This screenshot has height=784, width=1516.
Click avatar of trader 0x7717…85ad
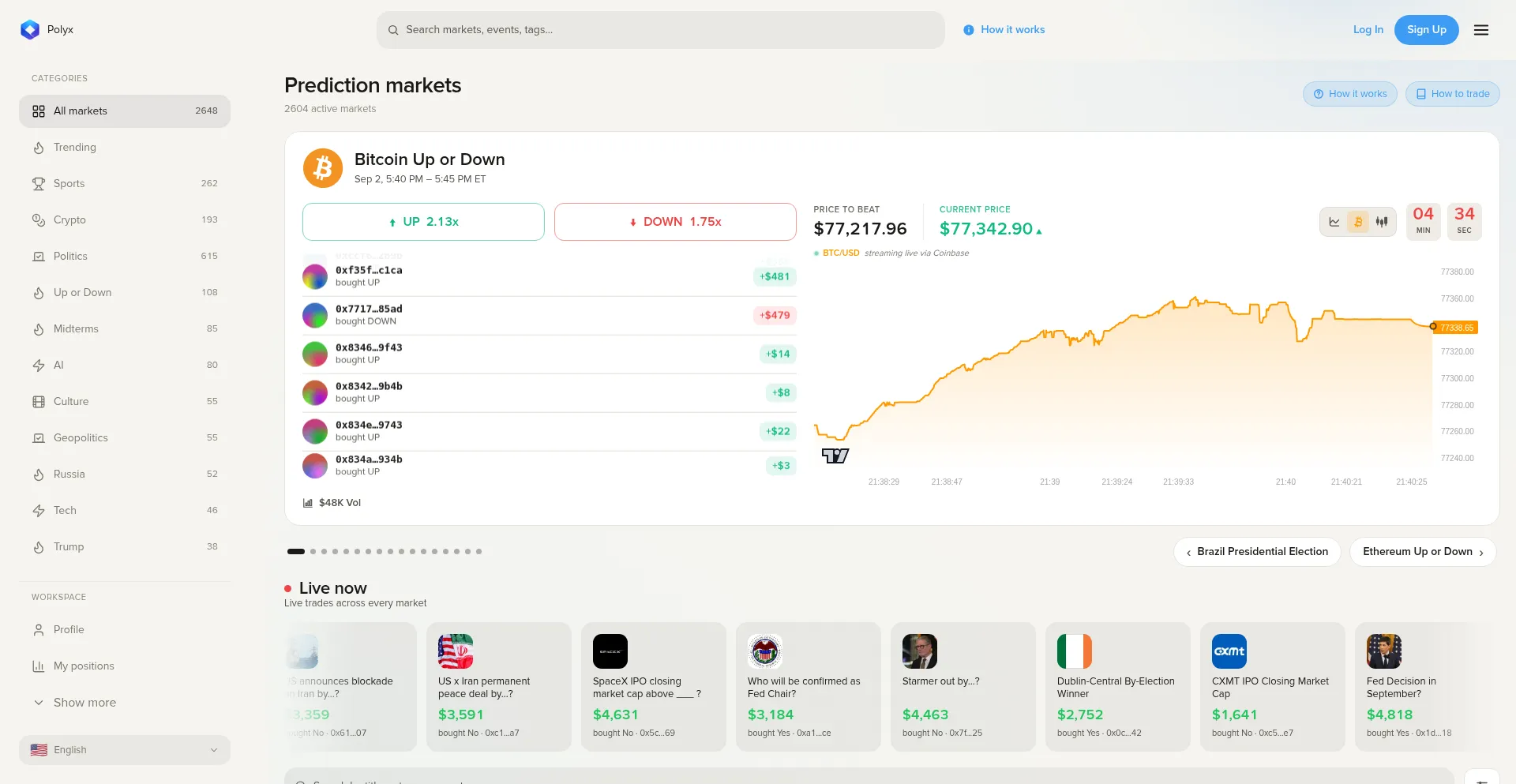tap(315, 315)
